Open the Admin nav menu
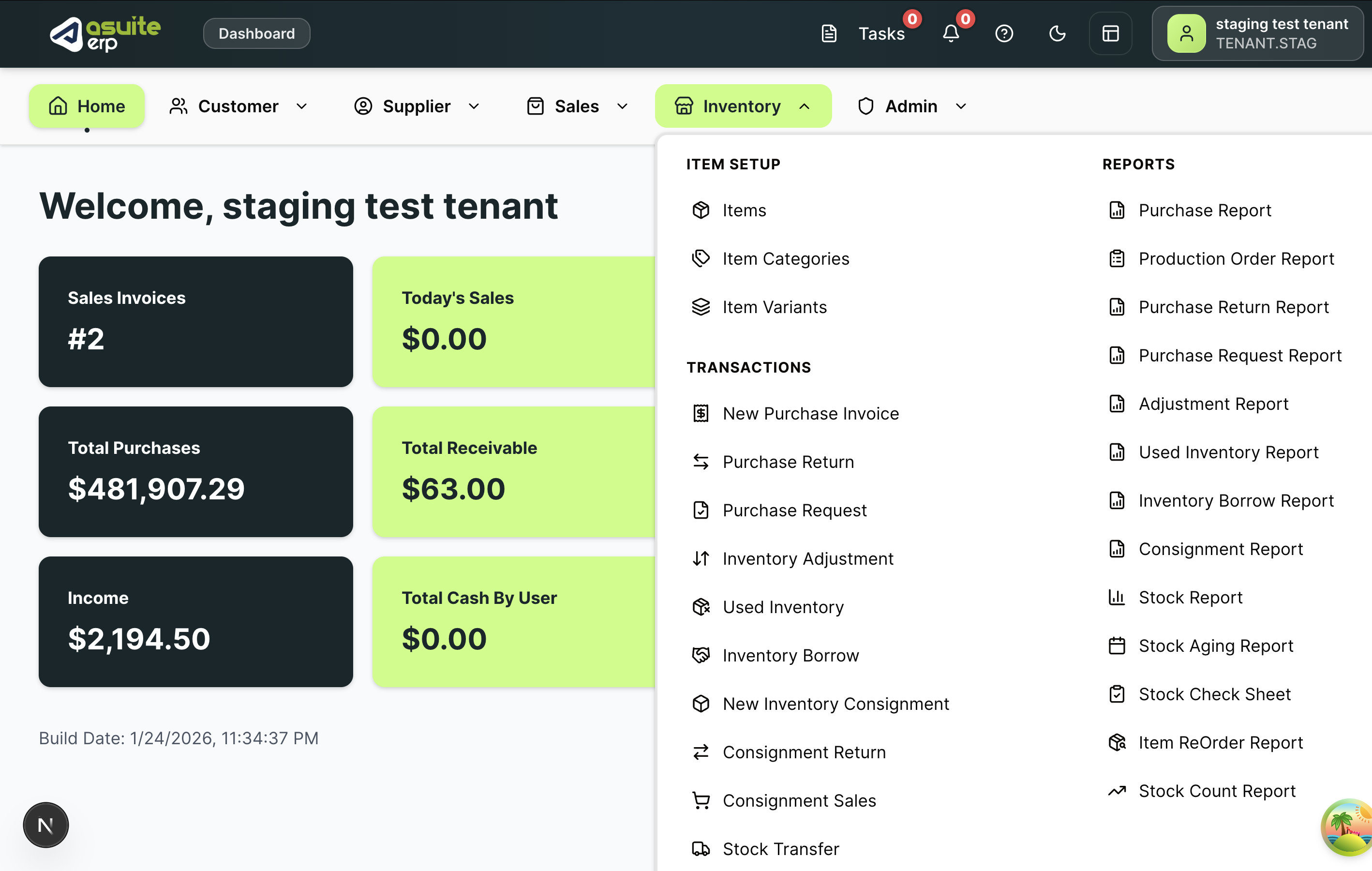The width and height of the screenshot is (1372, 871). pos(911,106)
